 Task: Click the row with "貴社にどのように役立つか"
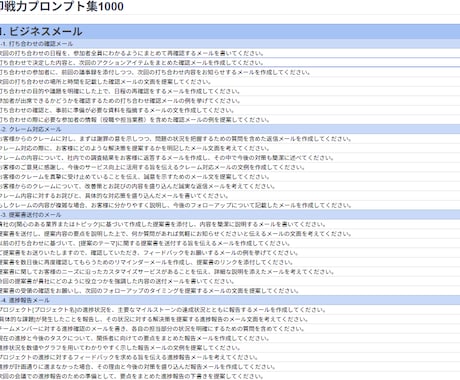pos(230,281)
